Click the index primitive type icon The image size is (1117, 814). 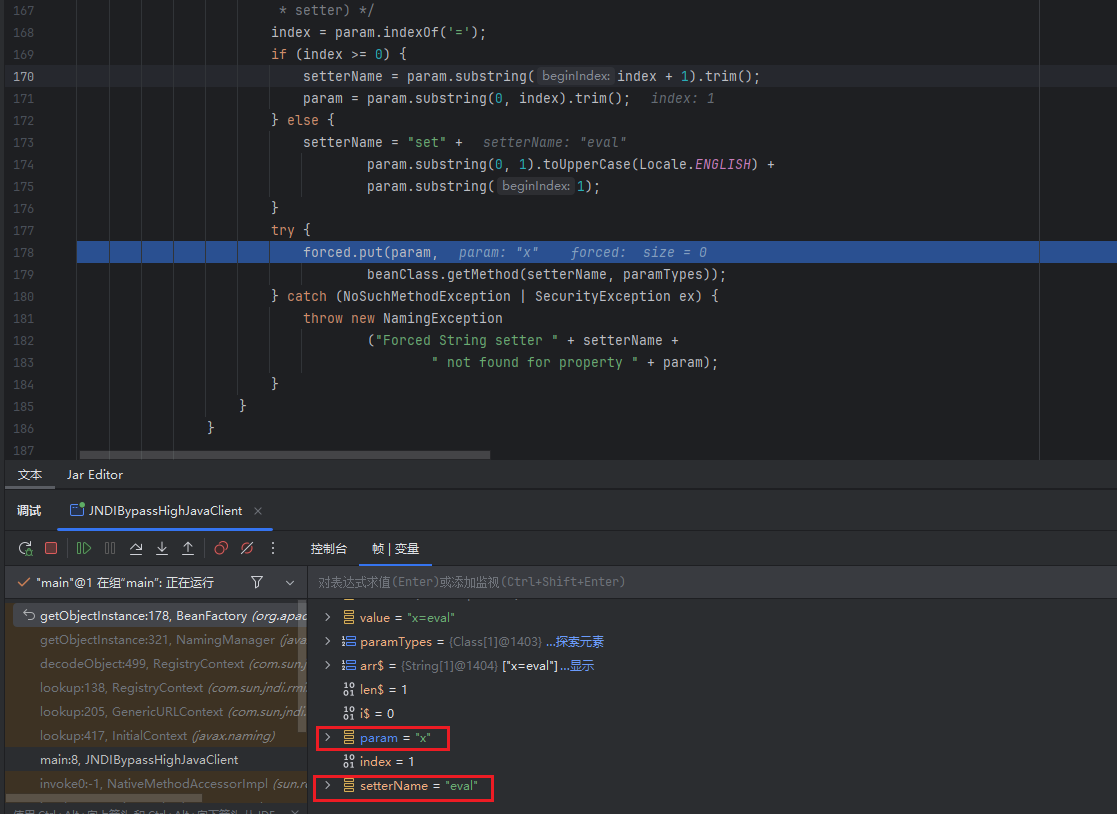click(x=349, y=761)
